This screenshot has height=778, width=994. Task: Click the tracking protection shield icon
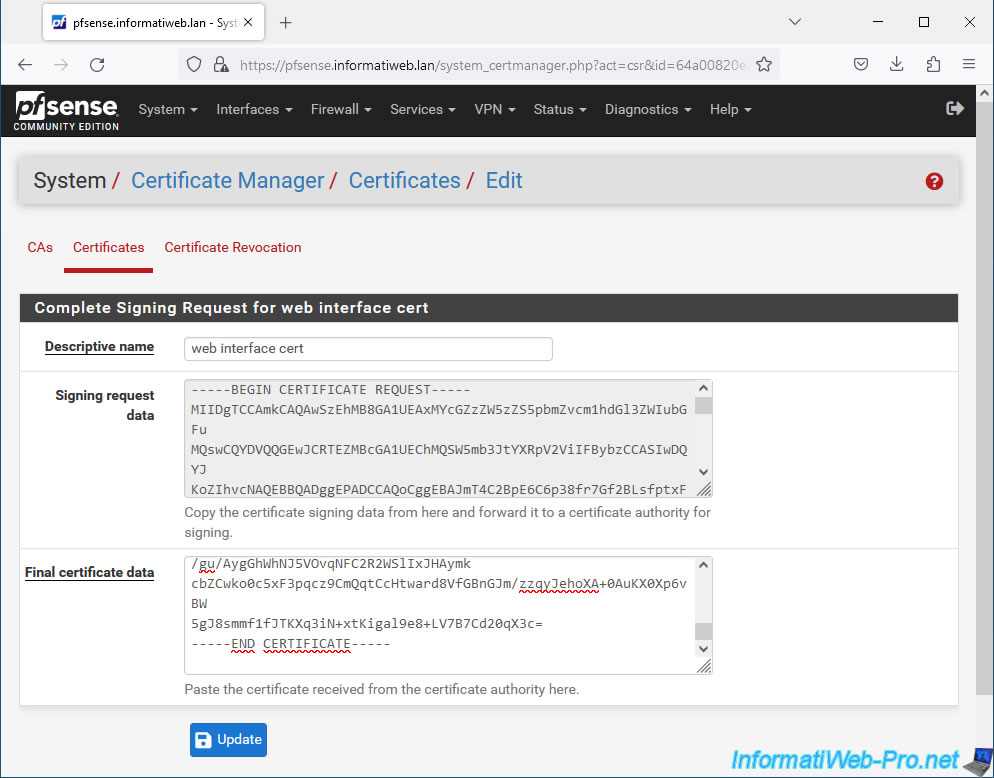tap(194, 64)
